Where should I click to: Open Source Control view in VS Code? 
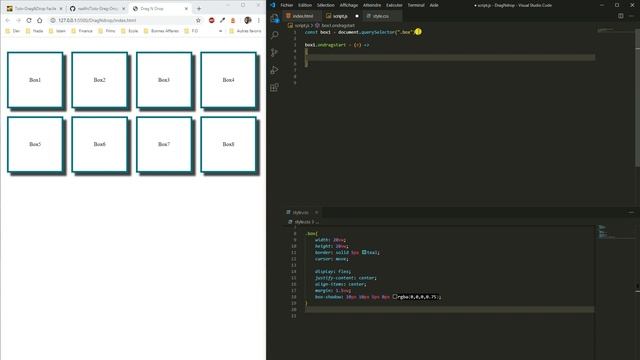(x=275, y=53)
